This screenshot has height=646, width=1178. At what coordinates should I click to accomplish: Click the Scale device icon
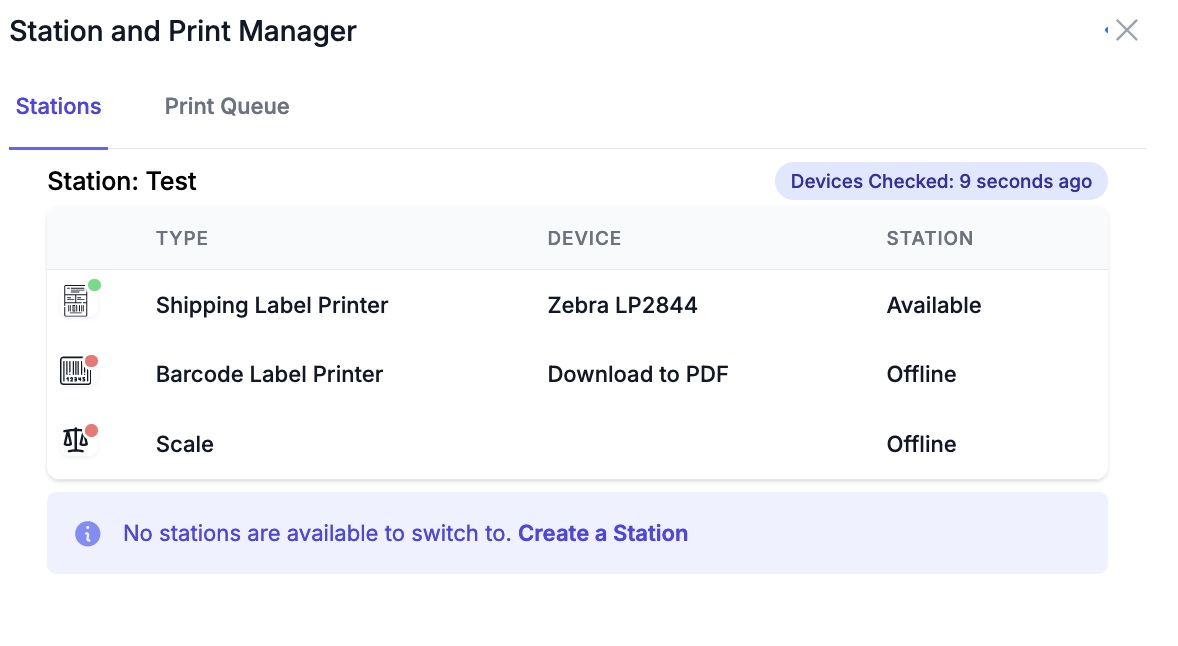75,441
